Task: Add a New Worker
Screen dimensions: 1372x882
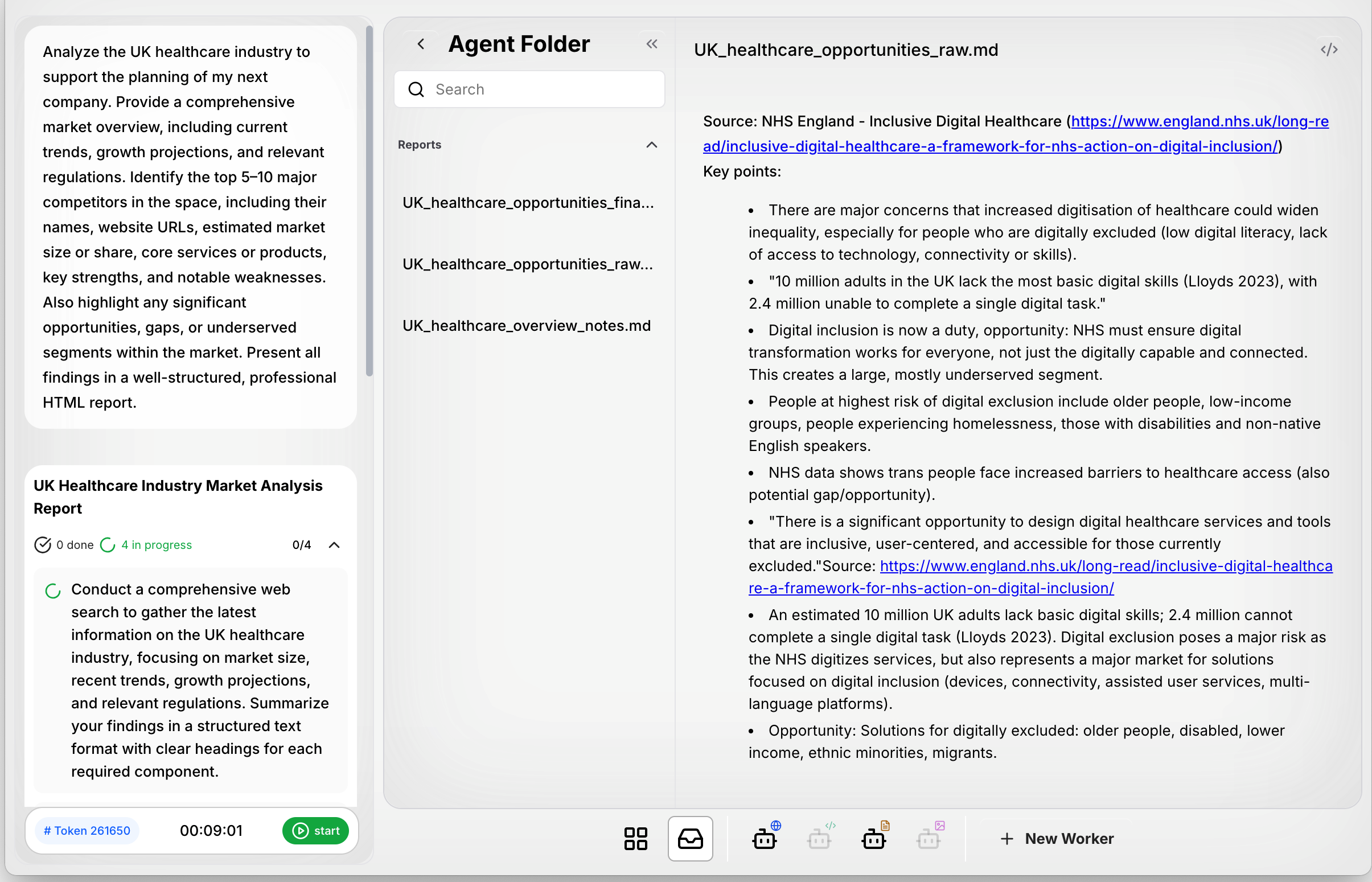Action: [1057, 839]
